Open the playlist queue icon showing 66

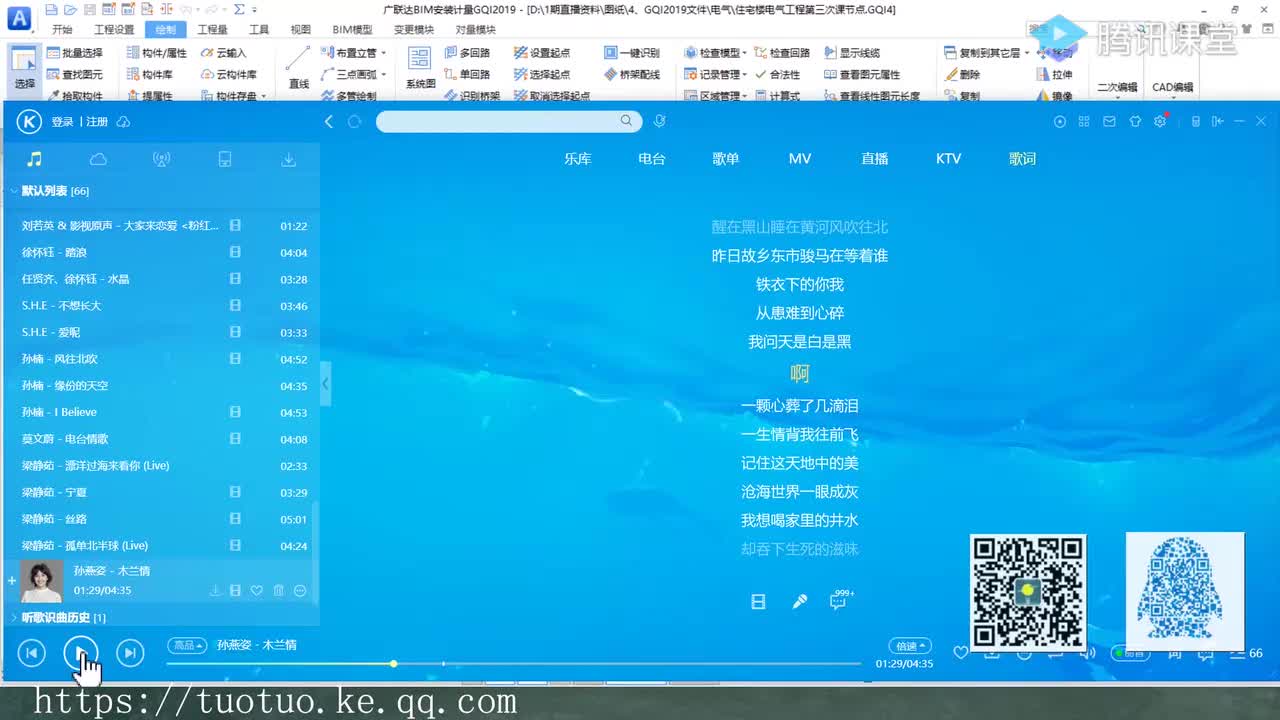click(x=1245, y=653)
